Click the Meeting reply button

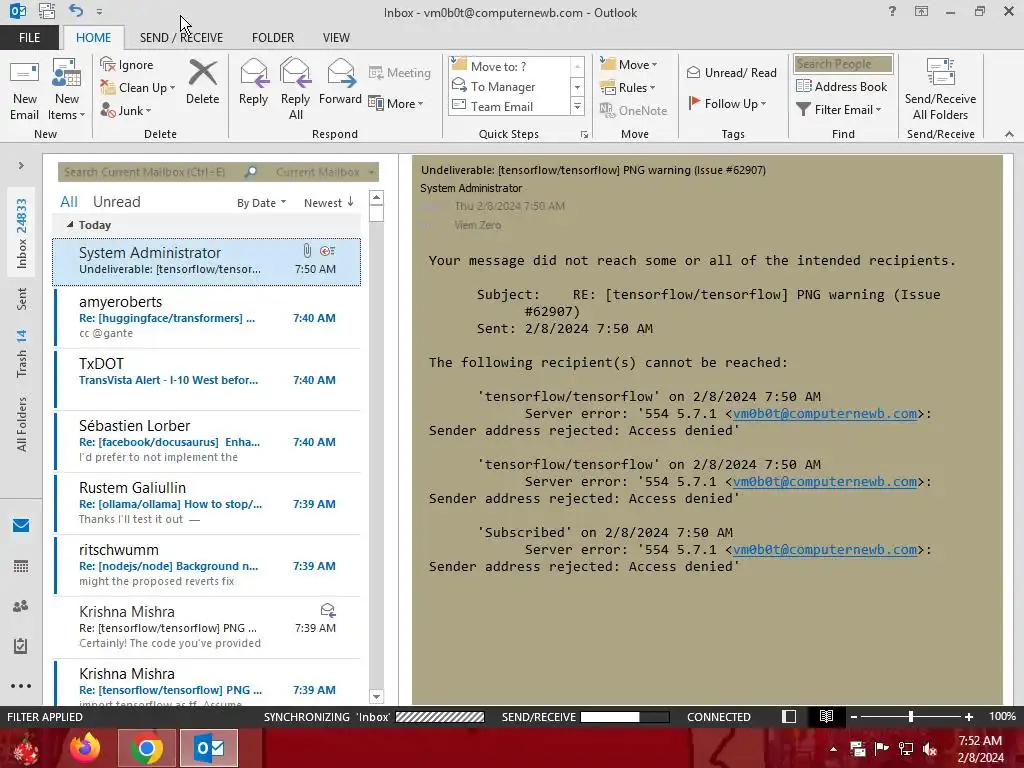tap(400, 72)
